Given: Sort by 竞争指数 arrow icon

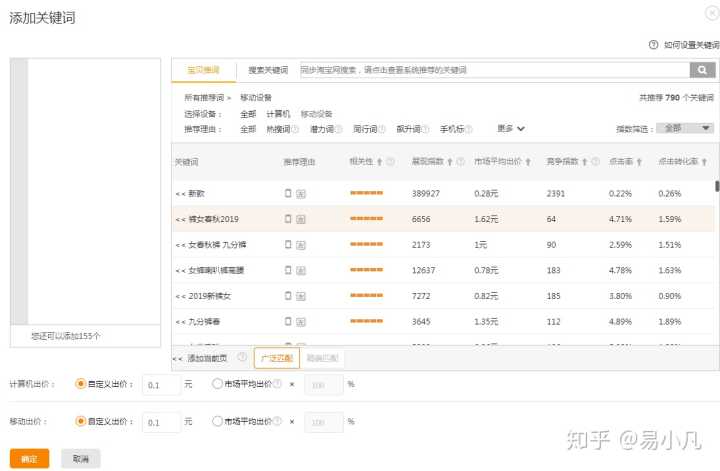Looking at the screenshot, I should [x=585, y=161].
